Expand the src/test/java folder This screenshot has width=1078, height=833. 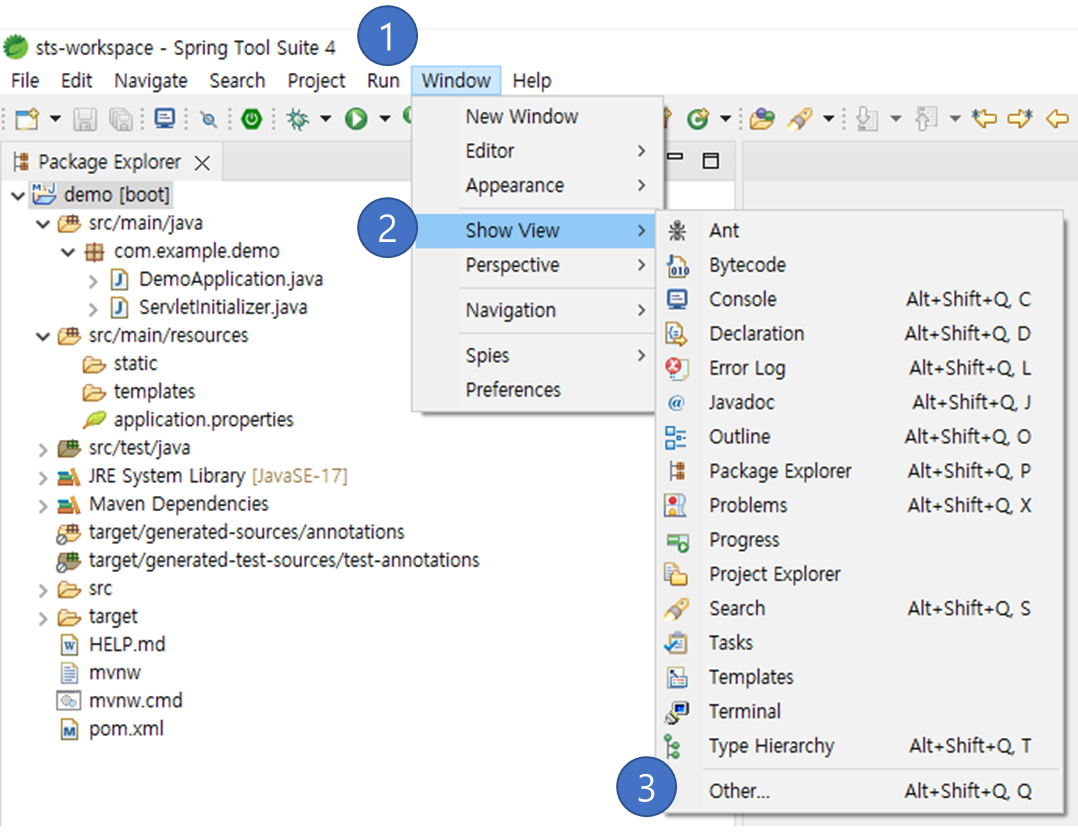[43, 449]
